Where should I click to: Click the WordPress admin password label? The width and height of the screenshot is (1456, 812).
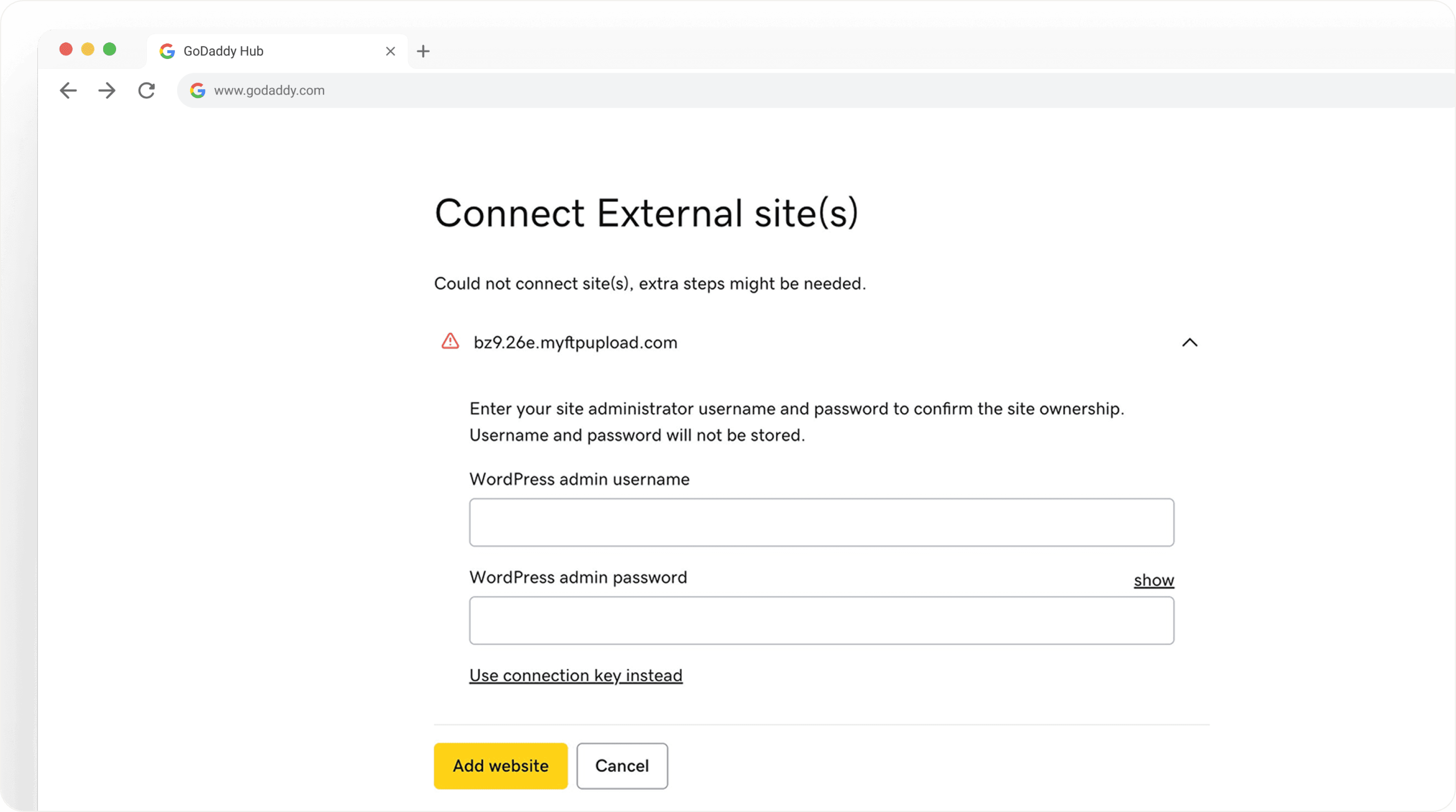click(578, 578)
